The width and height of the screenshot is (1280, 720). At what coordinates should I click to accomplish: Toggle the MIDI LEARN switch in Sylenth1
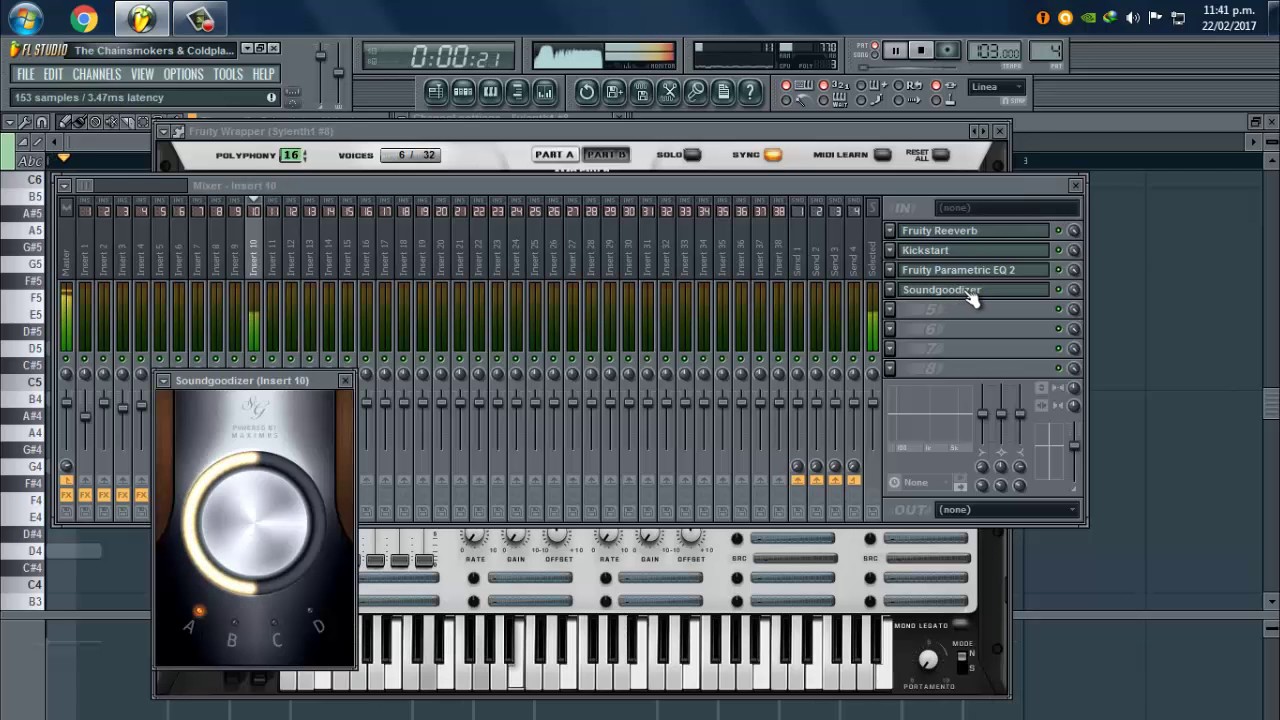coord(882,155)
